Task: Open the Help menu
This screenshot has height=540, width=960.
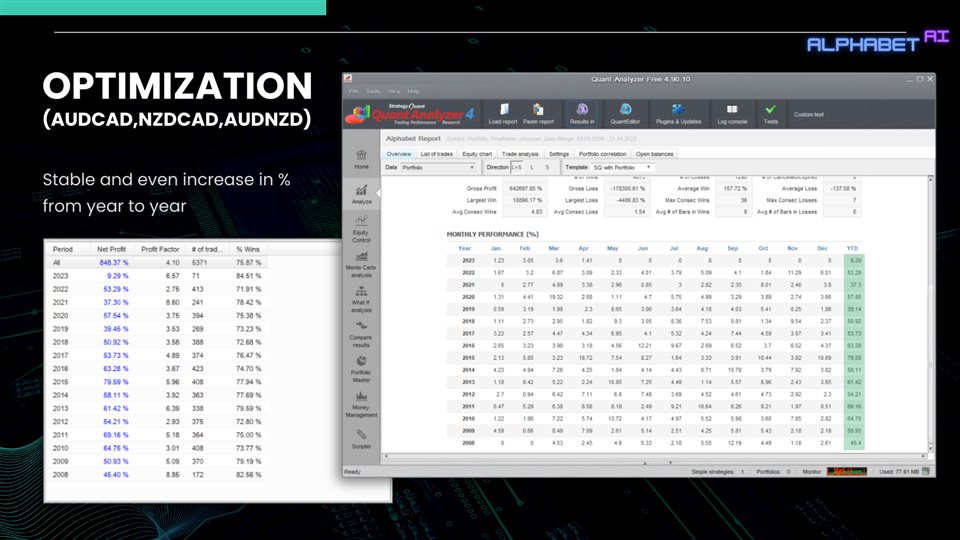Action: tap(413, 91)
